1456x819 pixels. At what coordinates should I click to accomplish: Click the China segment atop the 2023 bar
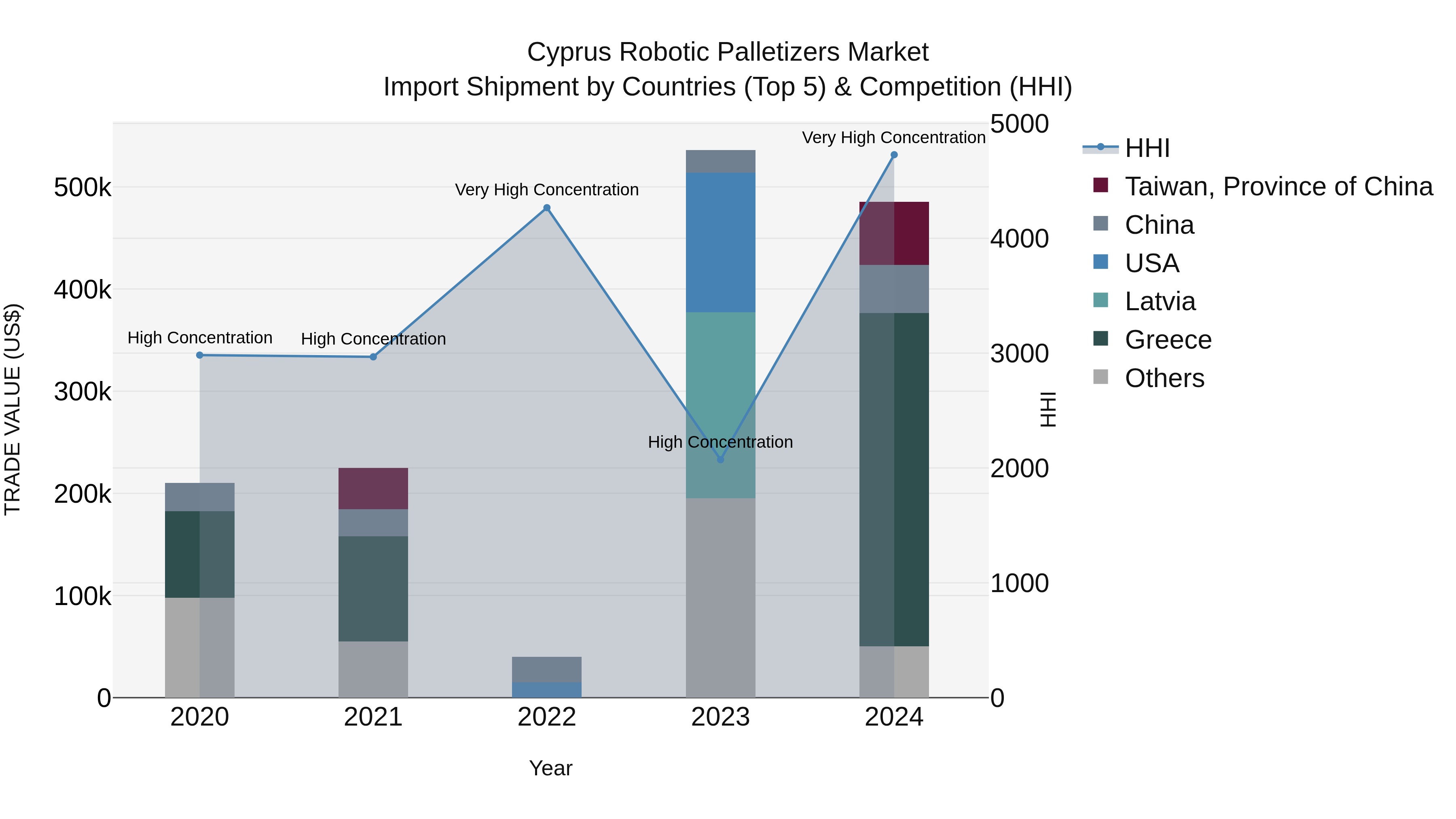721,162
